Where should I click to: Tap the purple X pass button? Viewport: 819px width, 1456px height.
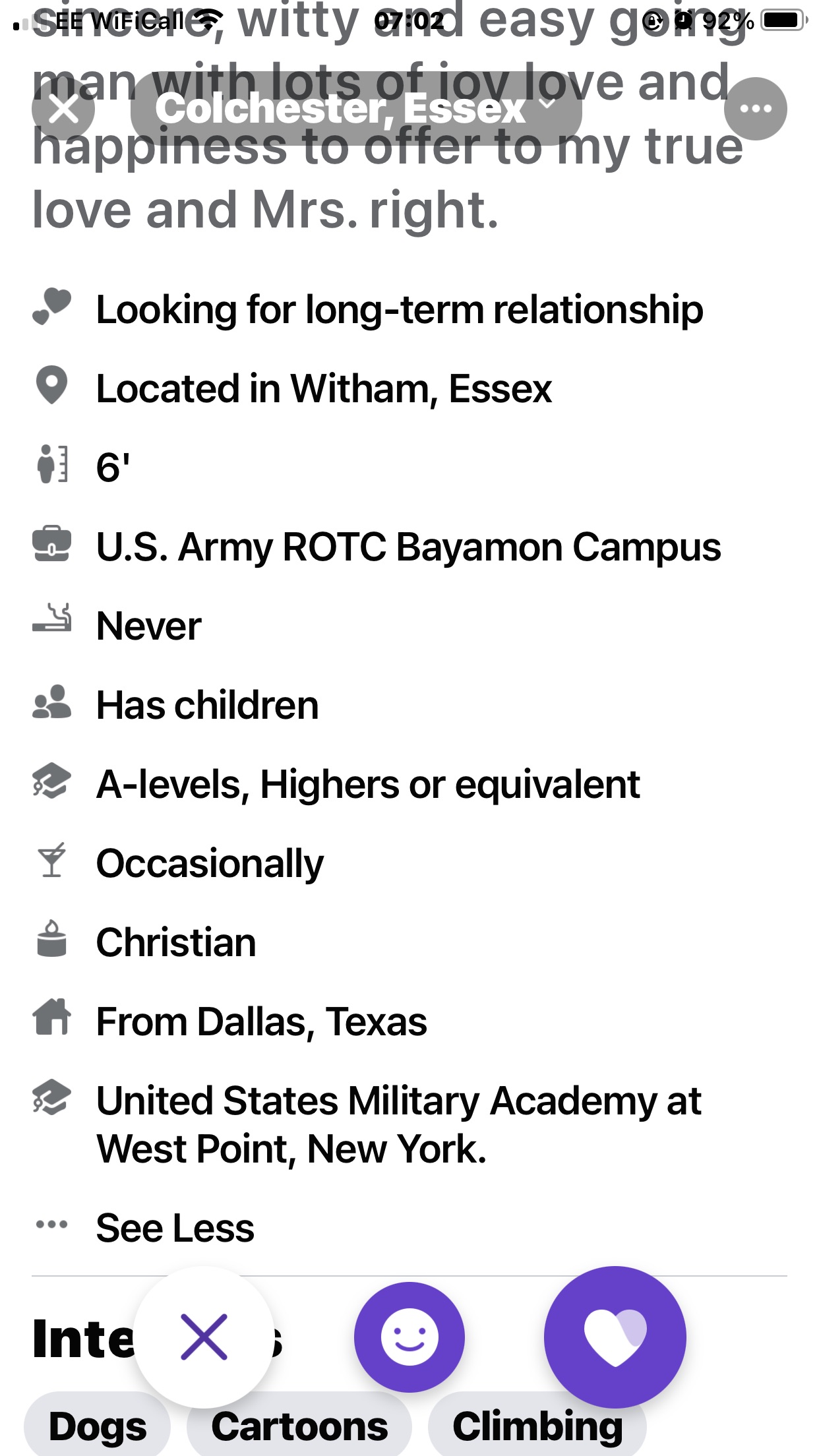pyautogui.click(x=204, y=1337)
